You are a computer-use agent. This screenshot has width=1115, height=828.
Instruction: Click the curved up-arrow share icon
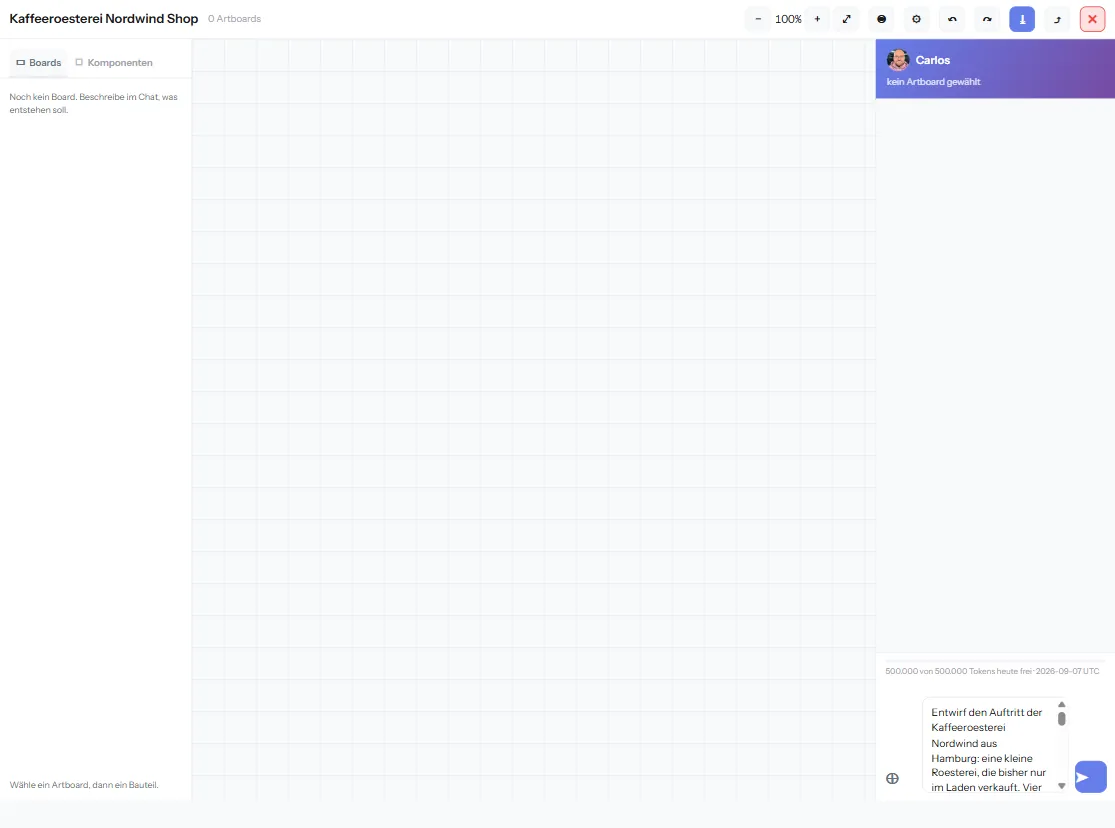(1057, 19)
